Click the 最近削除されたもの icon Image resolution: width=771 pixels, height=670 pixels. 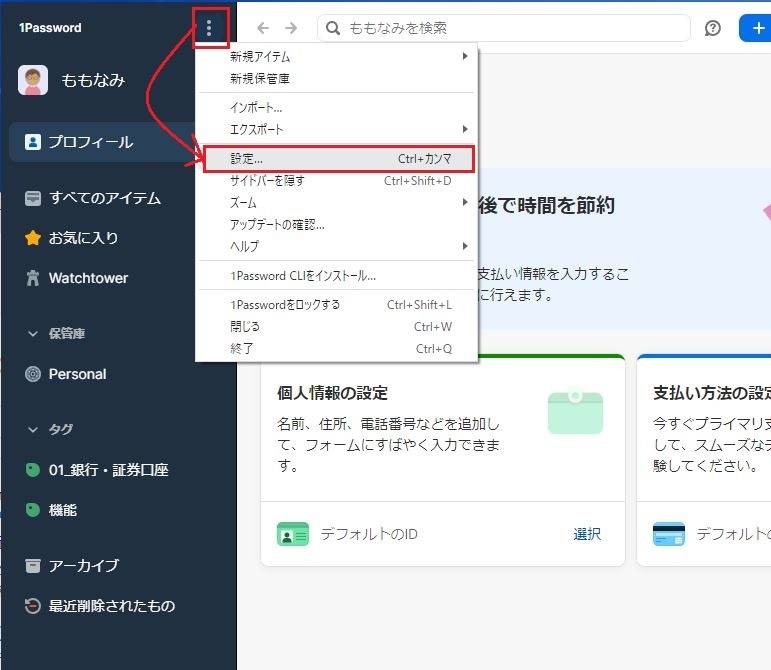(x=33, y=606)
